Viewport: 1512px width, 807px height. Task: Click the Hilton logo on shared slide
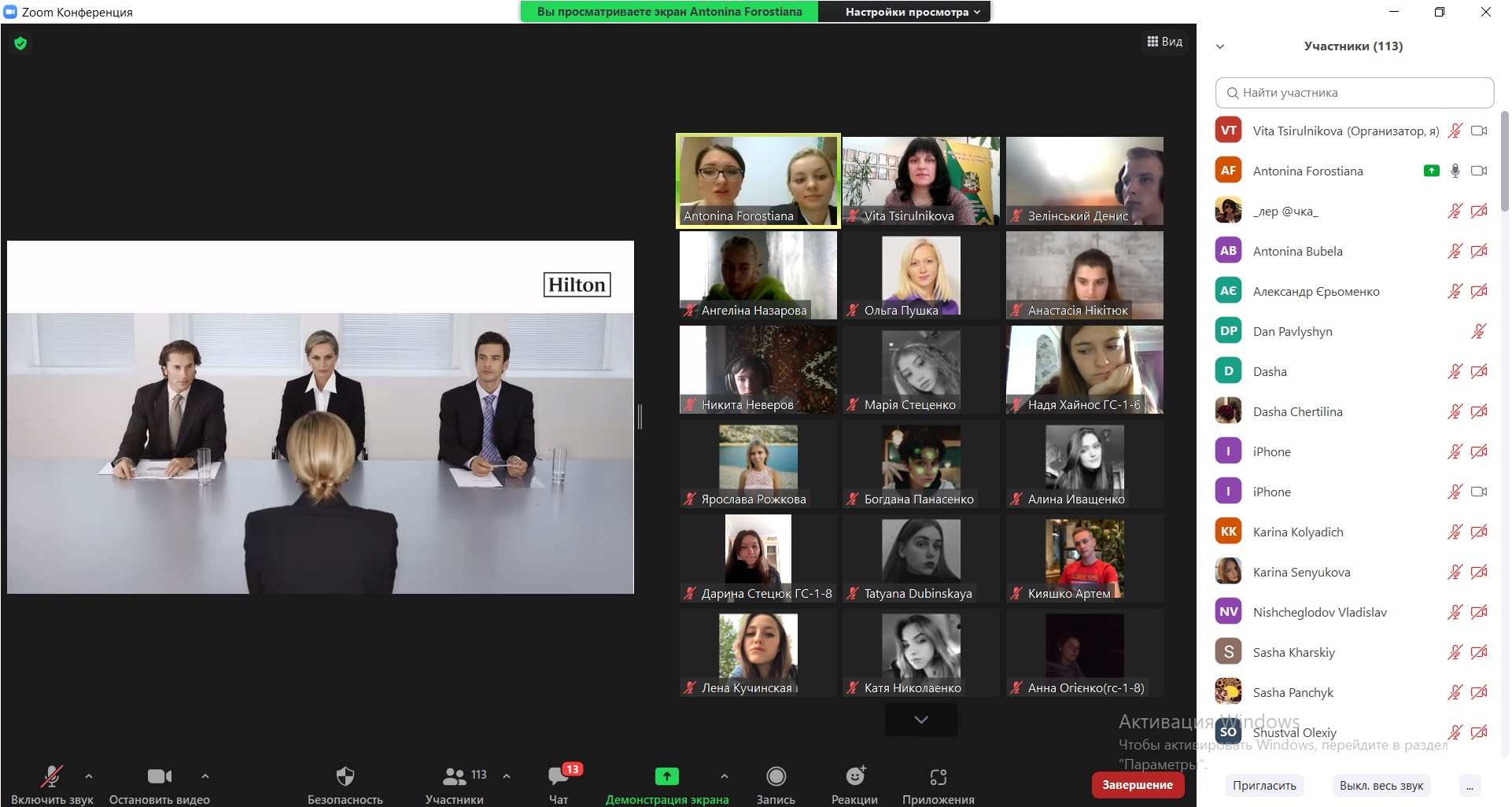click(x=577, y=285)
